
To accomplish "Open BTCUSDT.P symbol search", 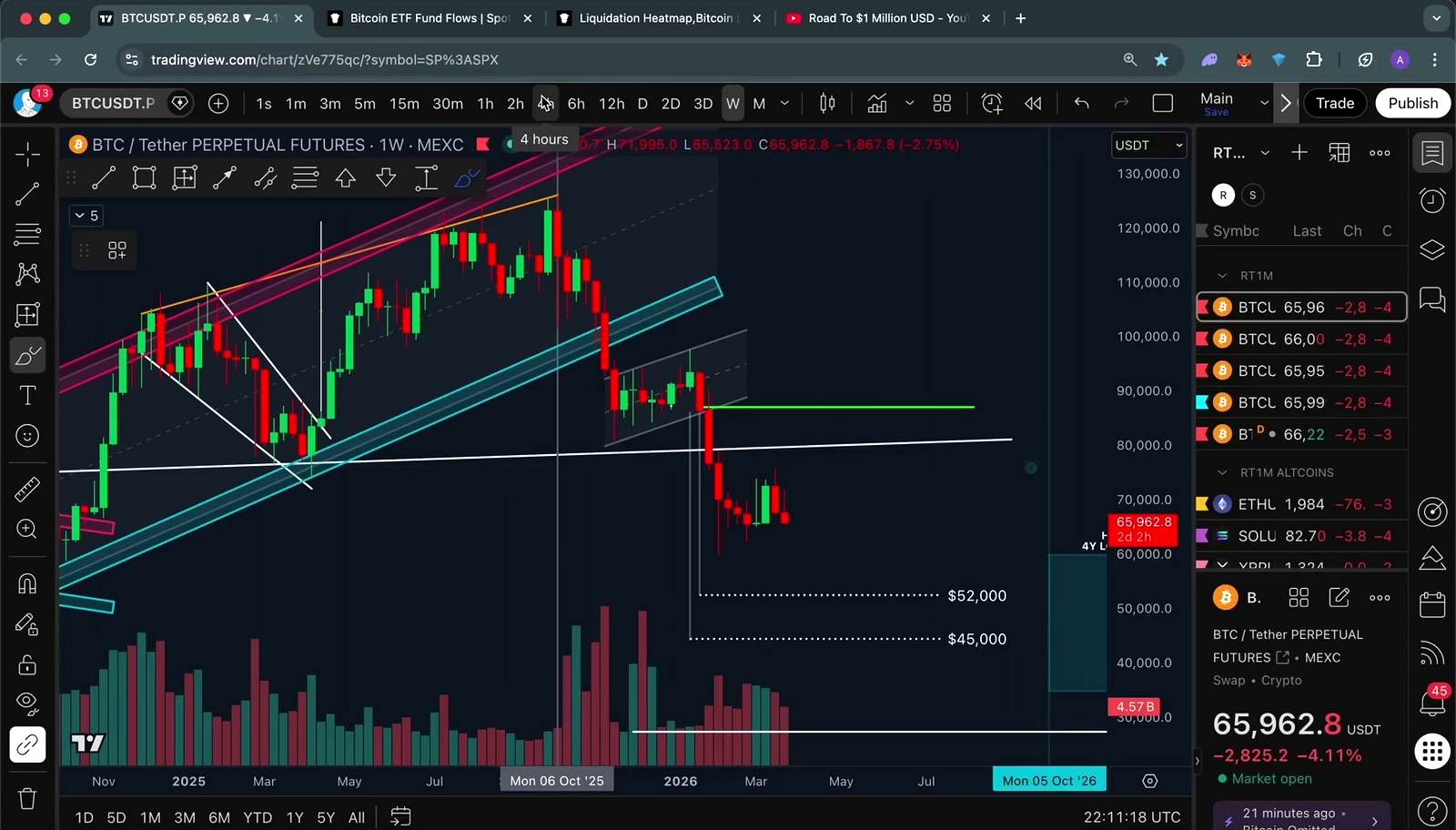I will pos(113,104).
